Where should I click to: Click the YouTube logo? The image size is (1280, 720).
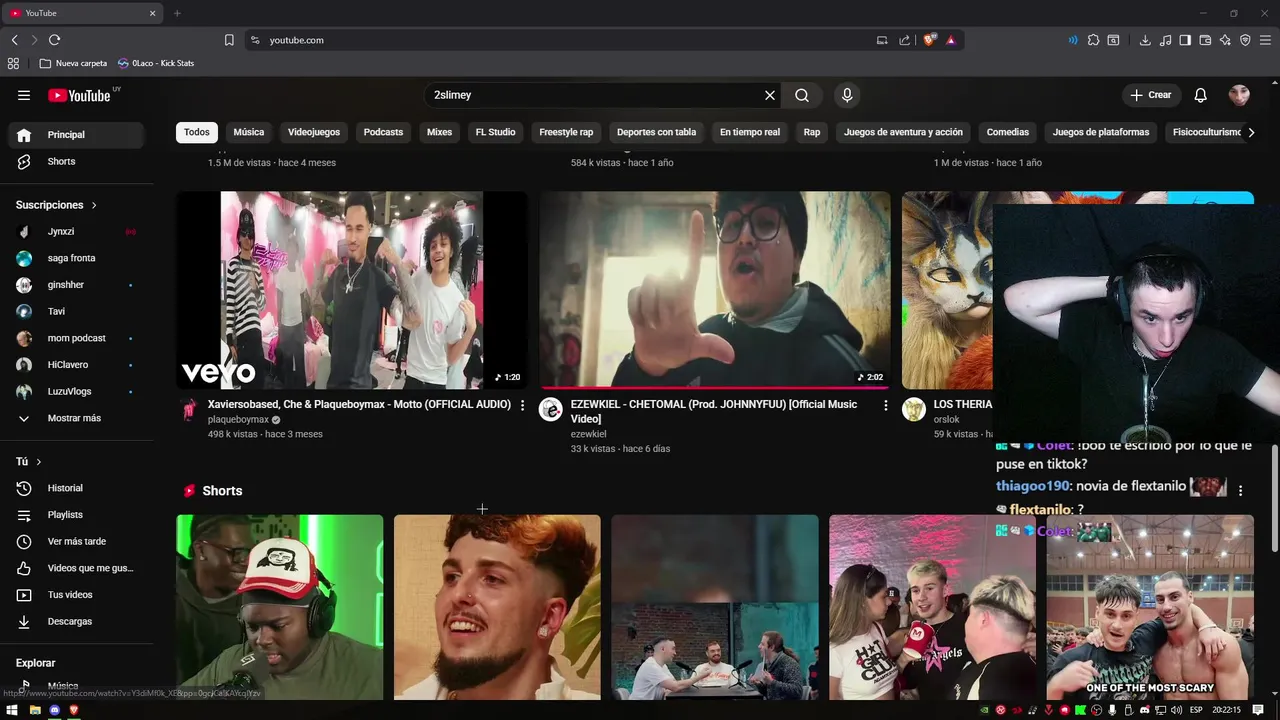(x=79, y=95)
